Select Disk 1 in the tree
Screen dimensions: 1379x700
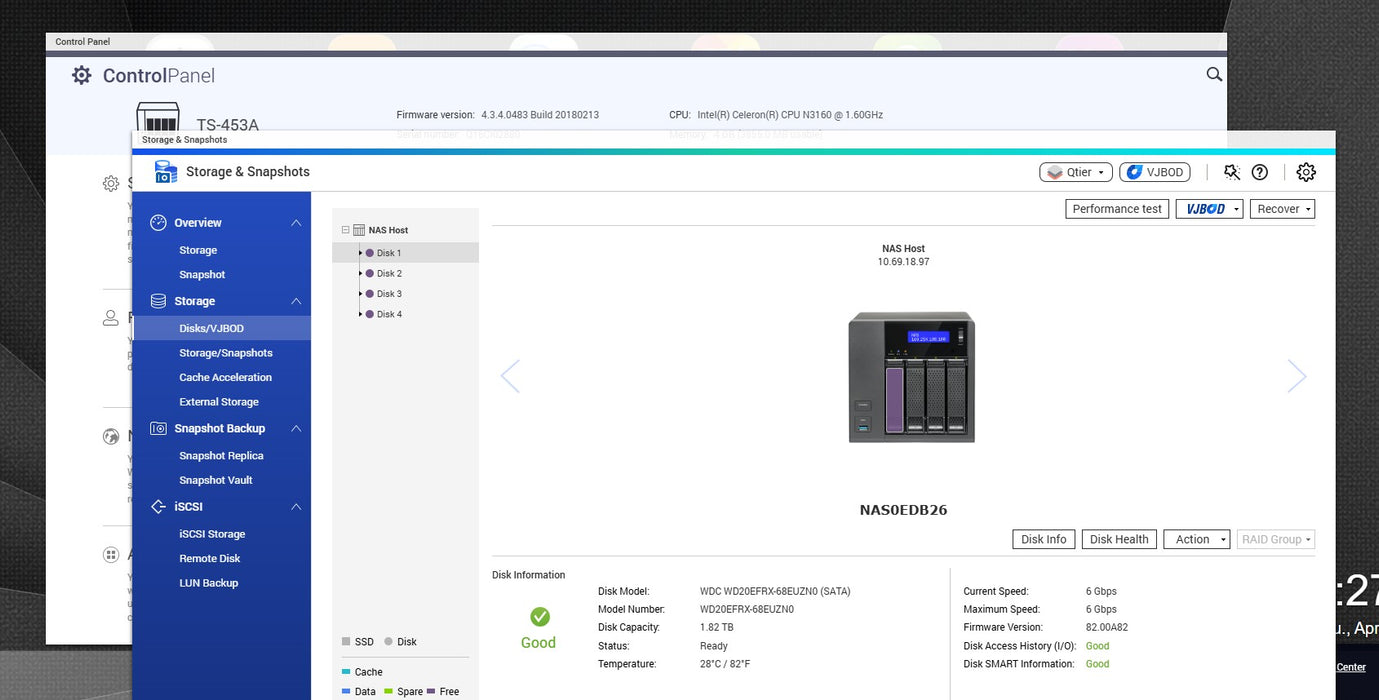pos(405,253)
